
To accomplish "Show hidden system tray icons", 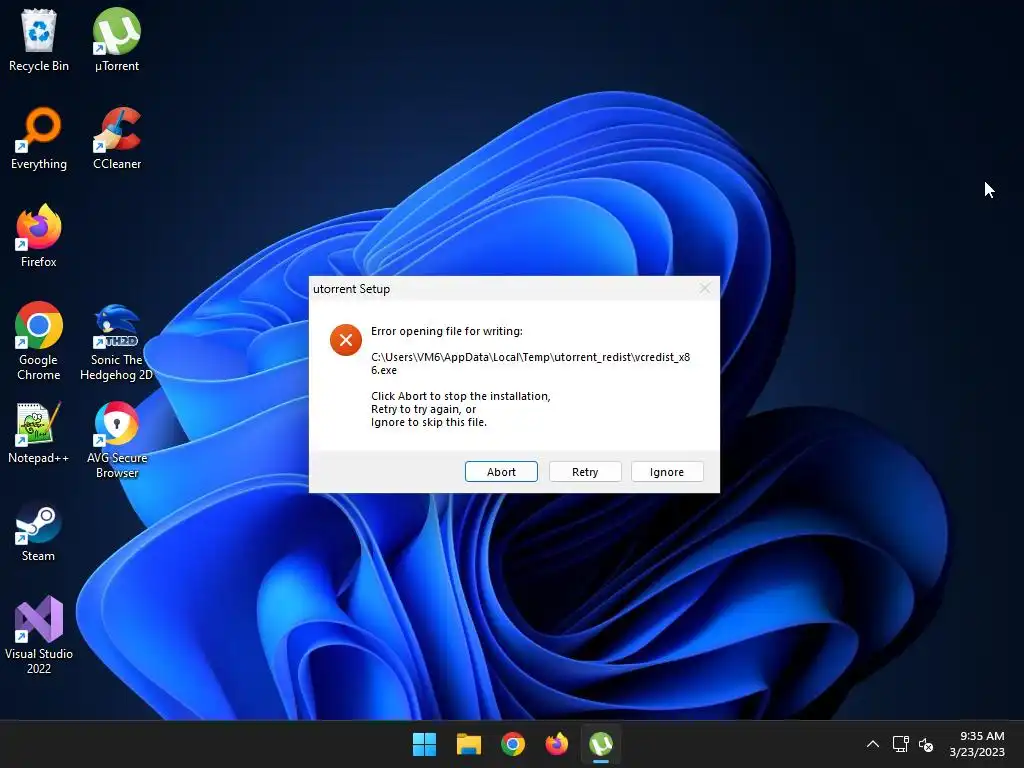I will pos(872,744).
